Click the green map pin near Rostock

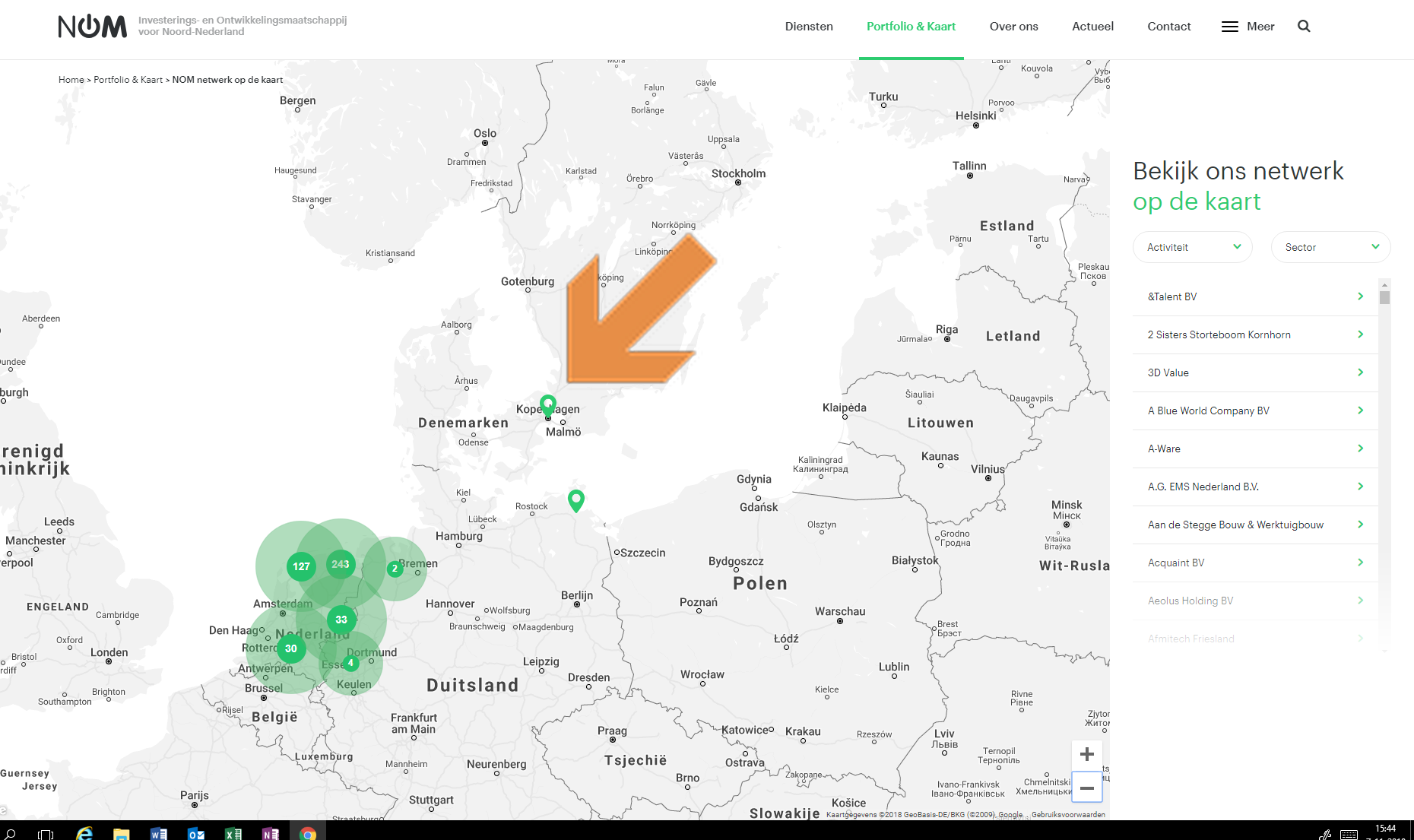pos(576,500)
